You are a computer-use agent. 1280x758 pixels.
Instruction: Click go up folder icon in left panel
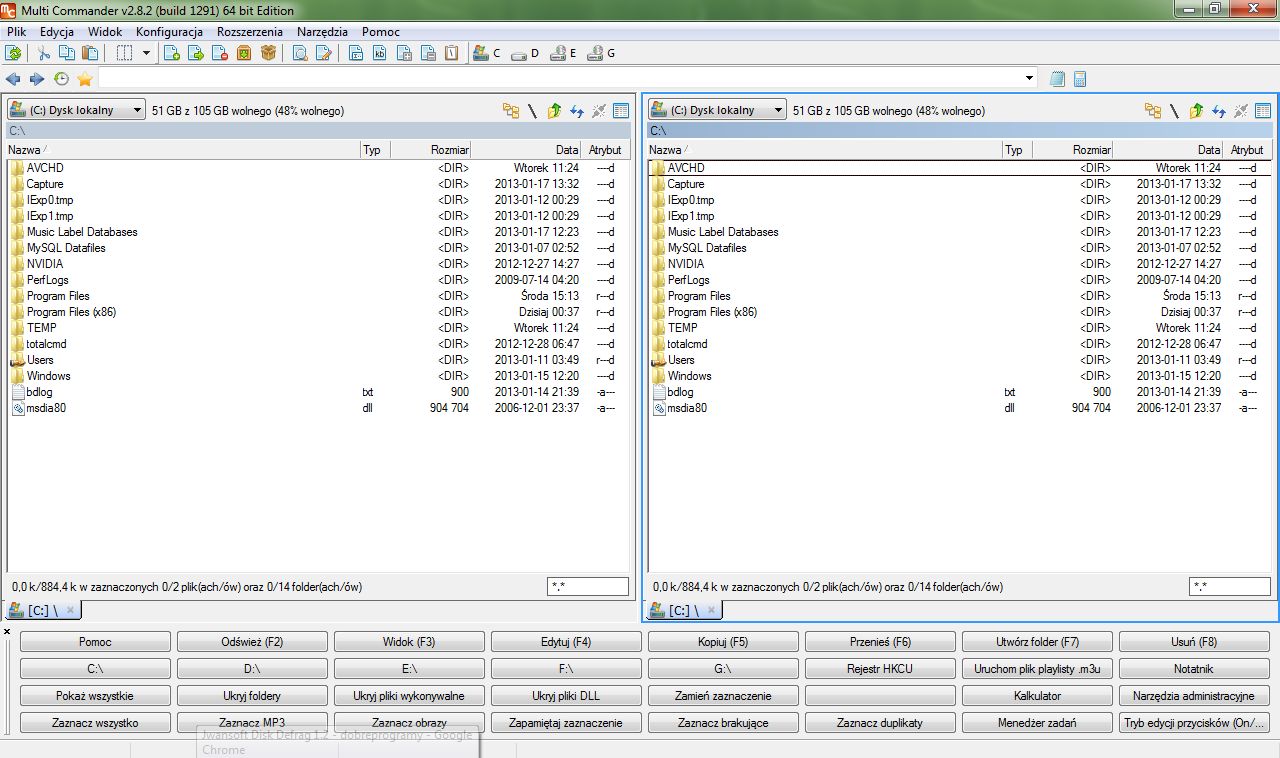pos(555,111)
